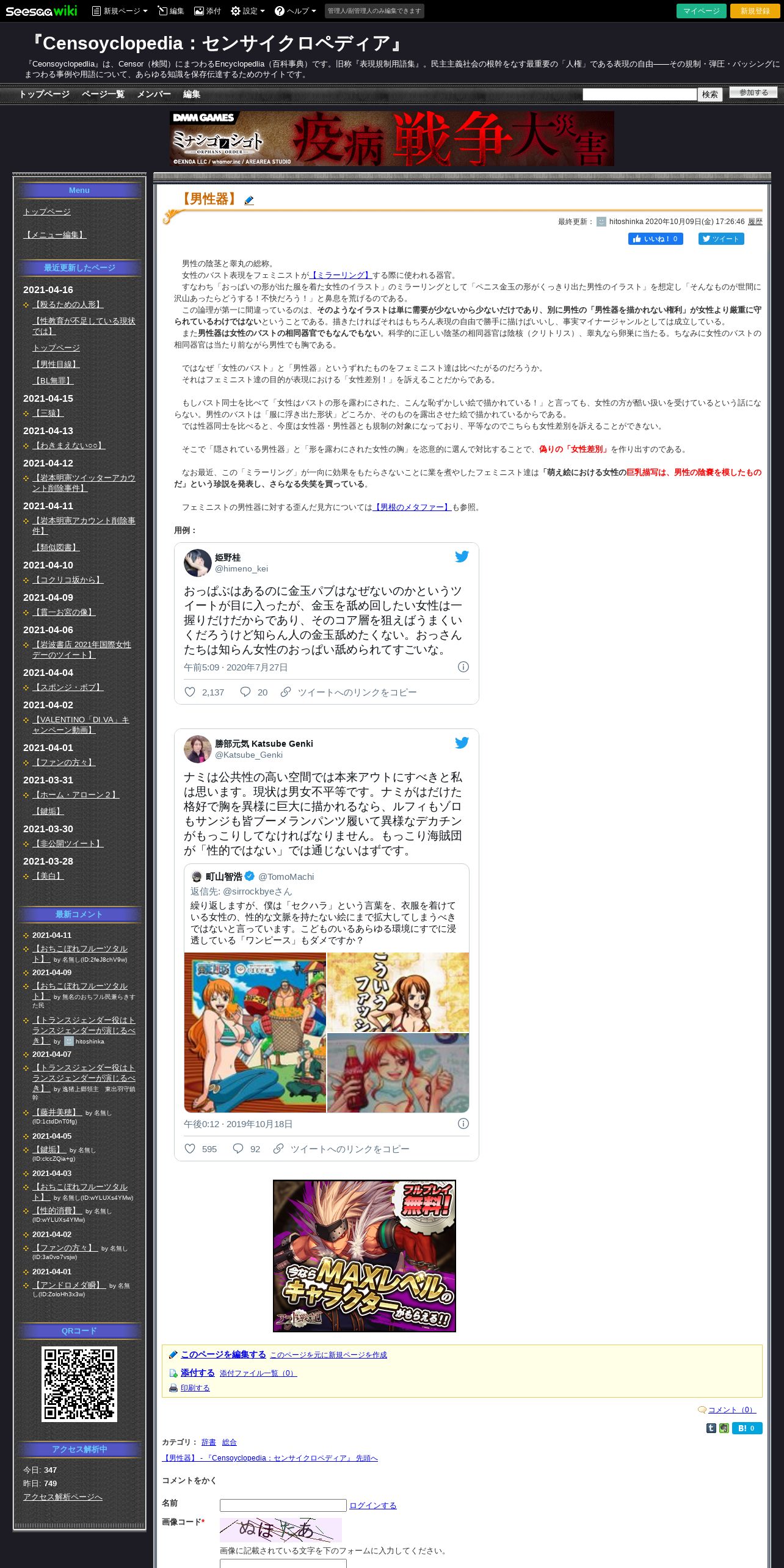The width and height of the screenshot is (784, 1568).
Task: Click Katsube Genki profile avatar
Action: (197, 749)
